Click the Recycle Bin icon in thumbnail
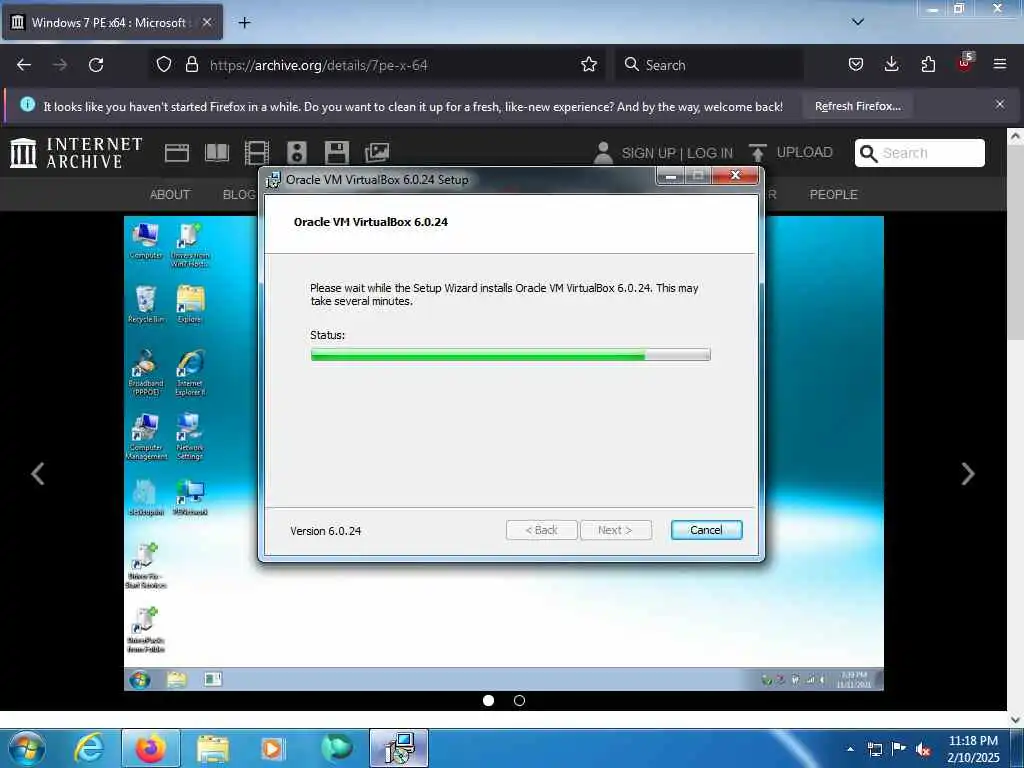Viewport: 1024px width, 768px height. (x=146, y=304)
